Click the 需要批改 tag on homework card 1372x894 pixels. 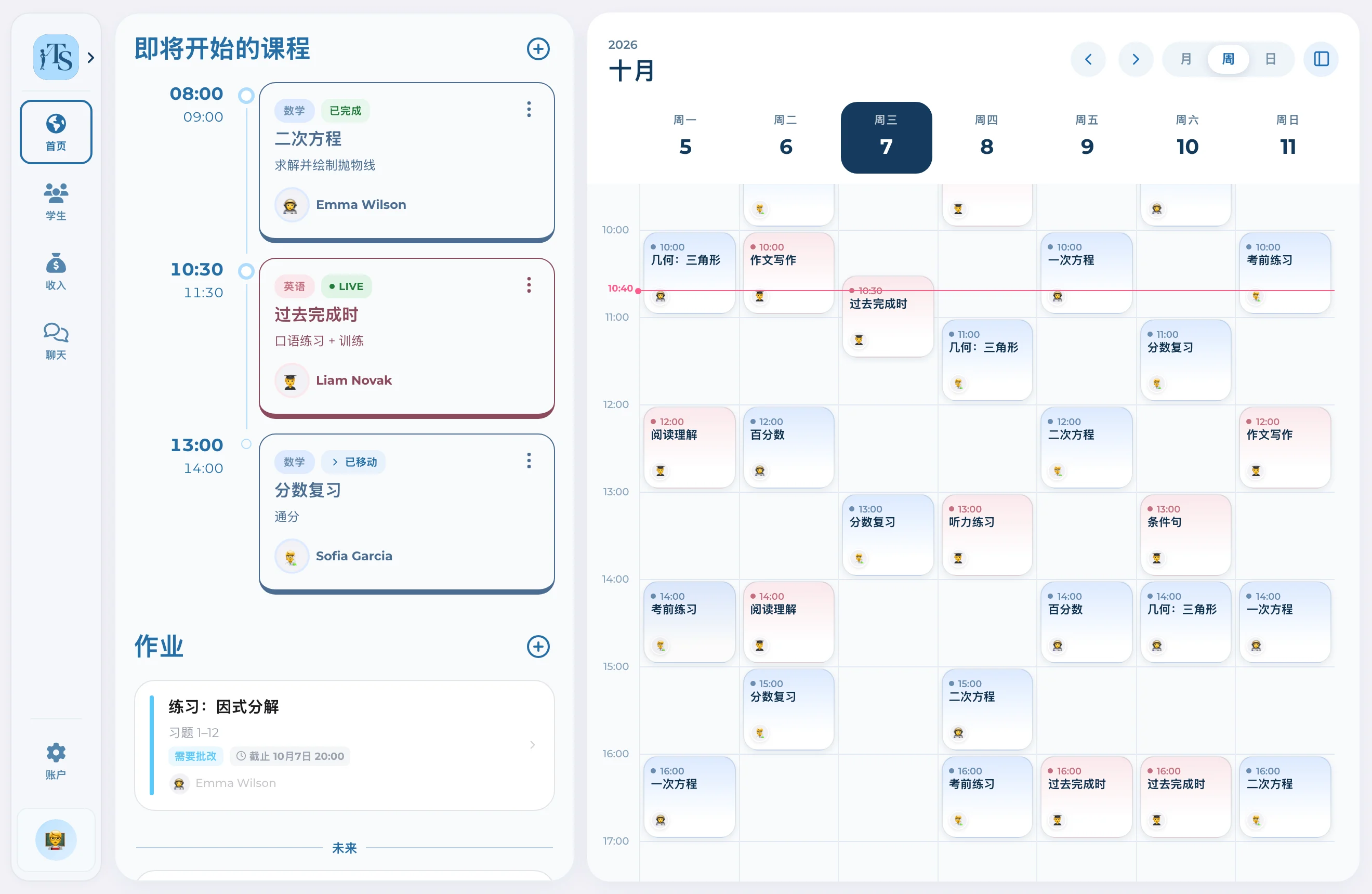coord(195,756)
